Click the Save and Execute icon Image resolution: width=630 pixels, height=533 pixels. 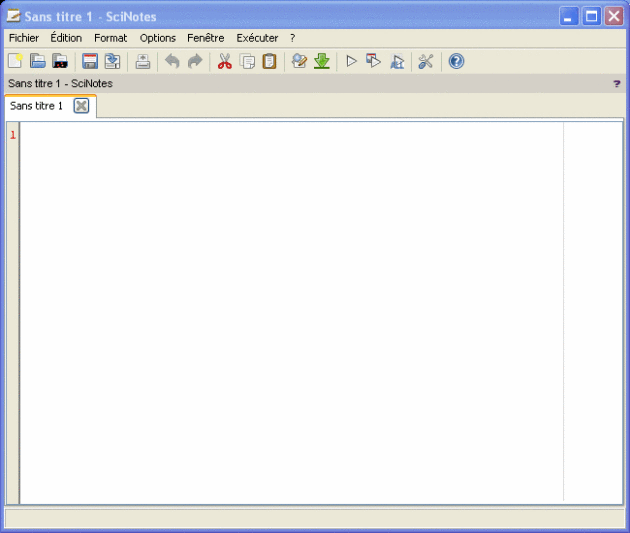click(x=374, y=61)
